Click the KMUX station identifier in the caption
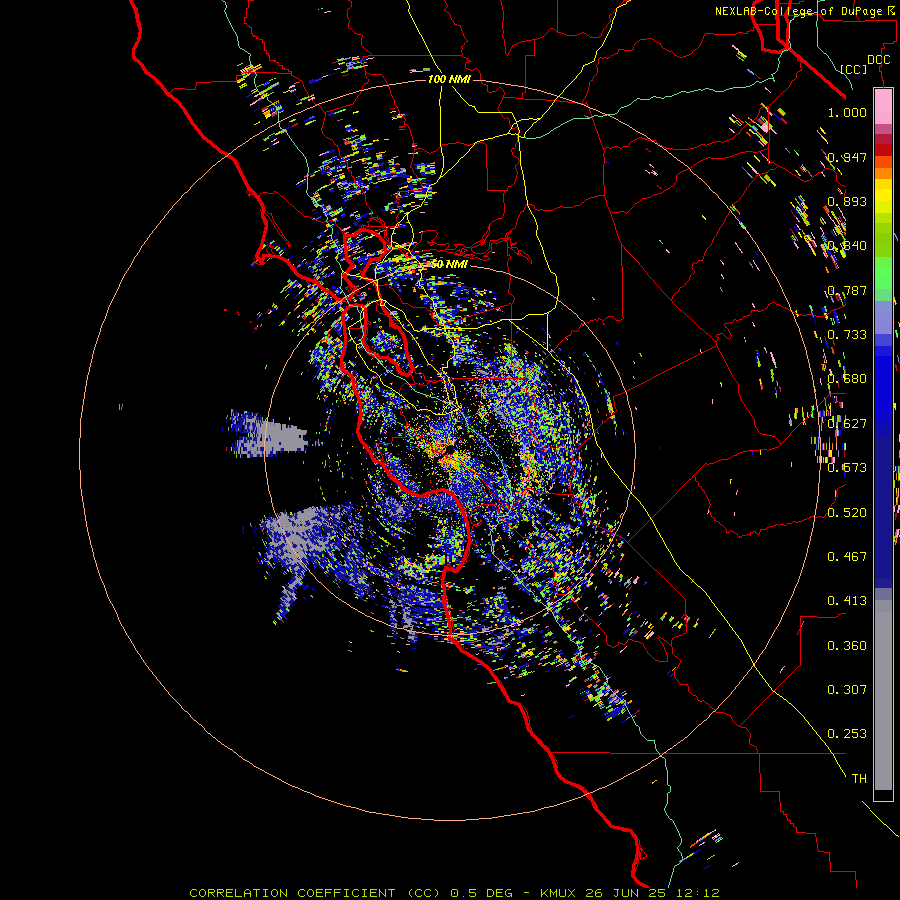This screenshot has width=900, height=900. pos(557,893)
